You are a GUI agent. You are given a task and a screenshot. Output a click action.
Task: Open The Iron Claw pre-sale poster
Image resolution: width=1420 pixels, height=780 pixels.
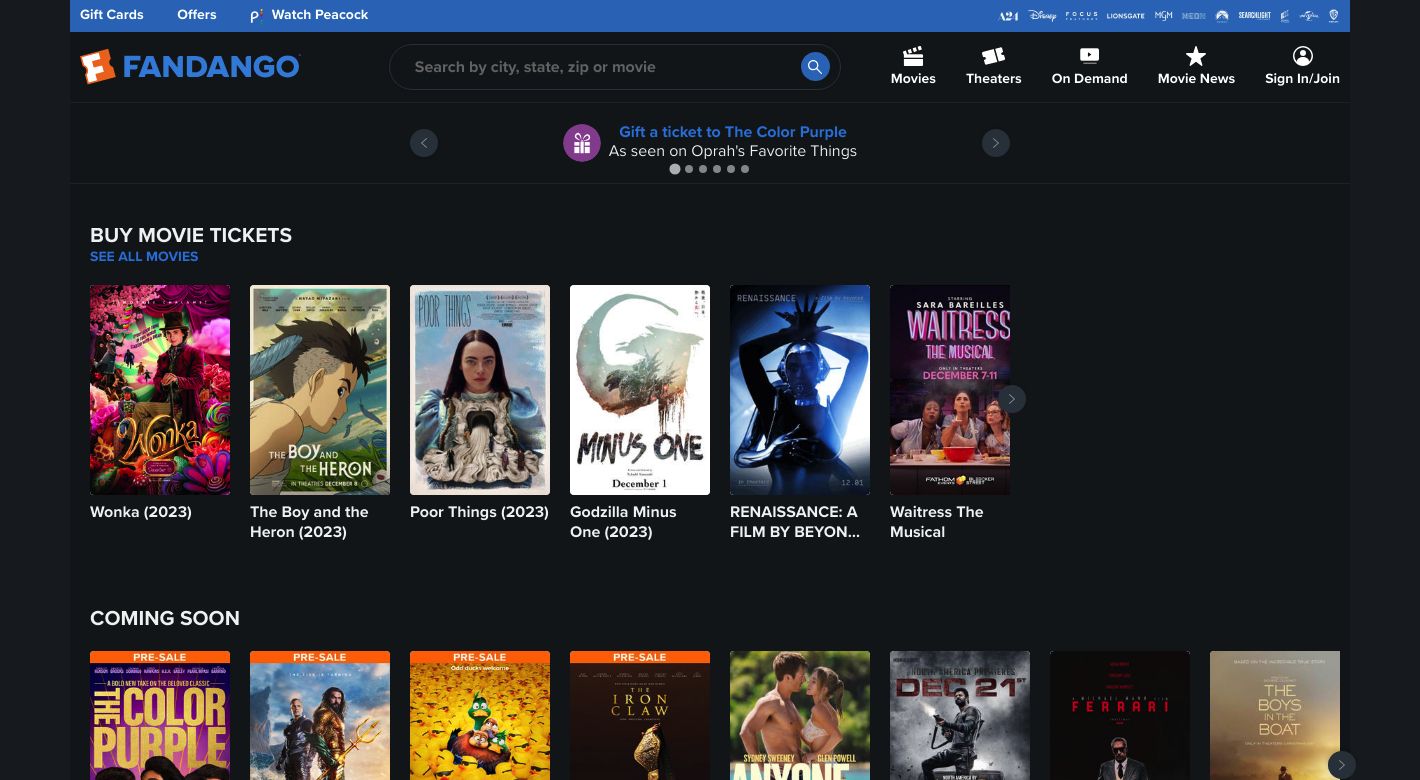(640, 716)
